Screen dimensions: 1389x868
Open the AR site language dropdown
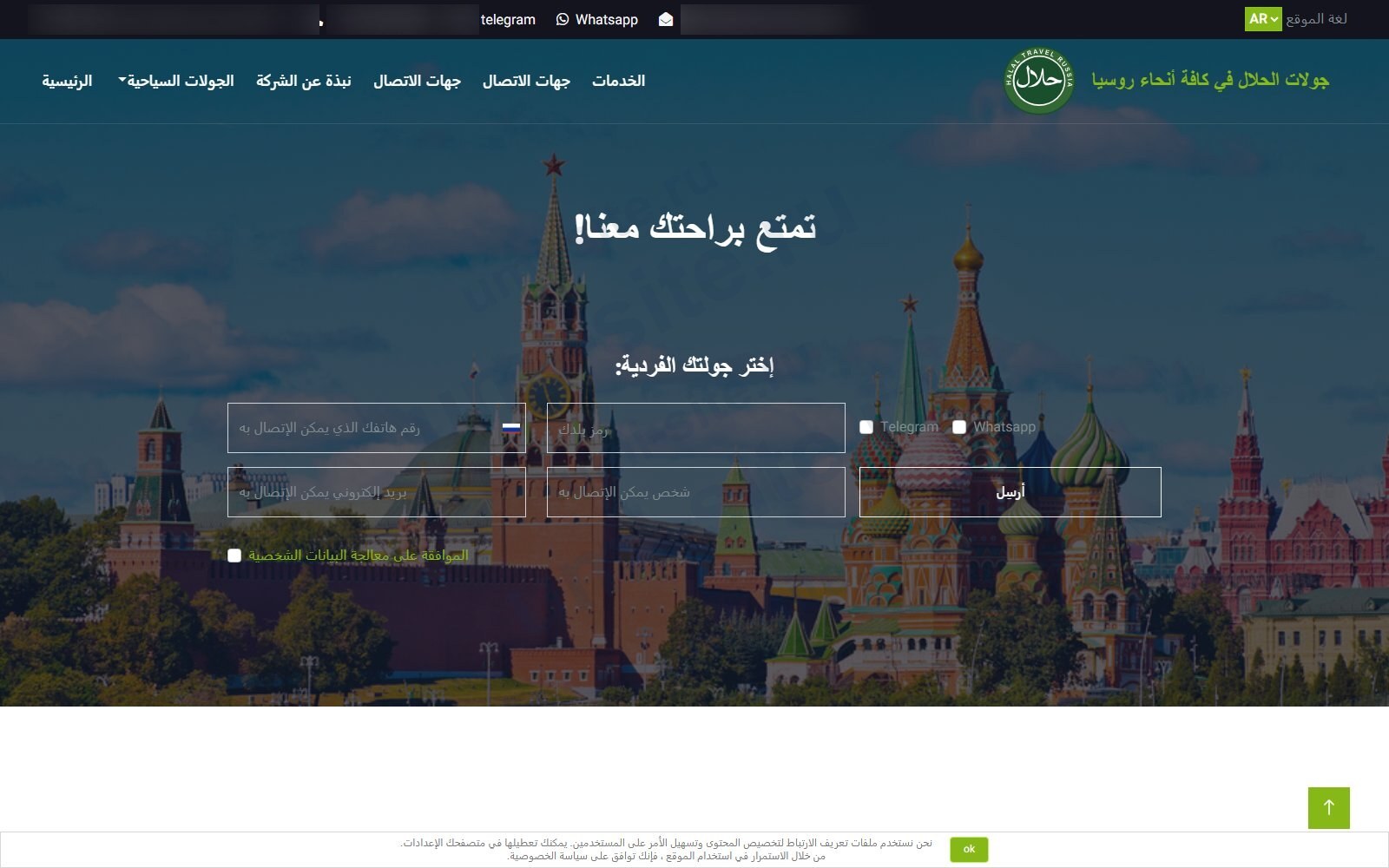(x=1263, y=19)
